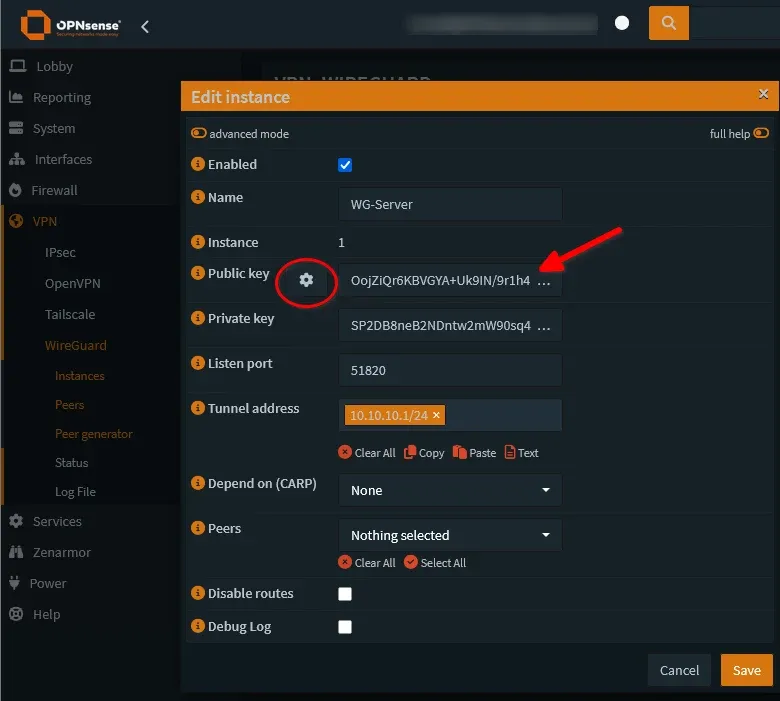Show help info for Enabled field
The height and width of the screenshot is (701, 780).
click(198, 164)
